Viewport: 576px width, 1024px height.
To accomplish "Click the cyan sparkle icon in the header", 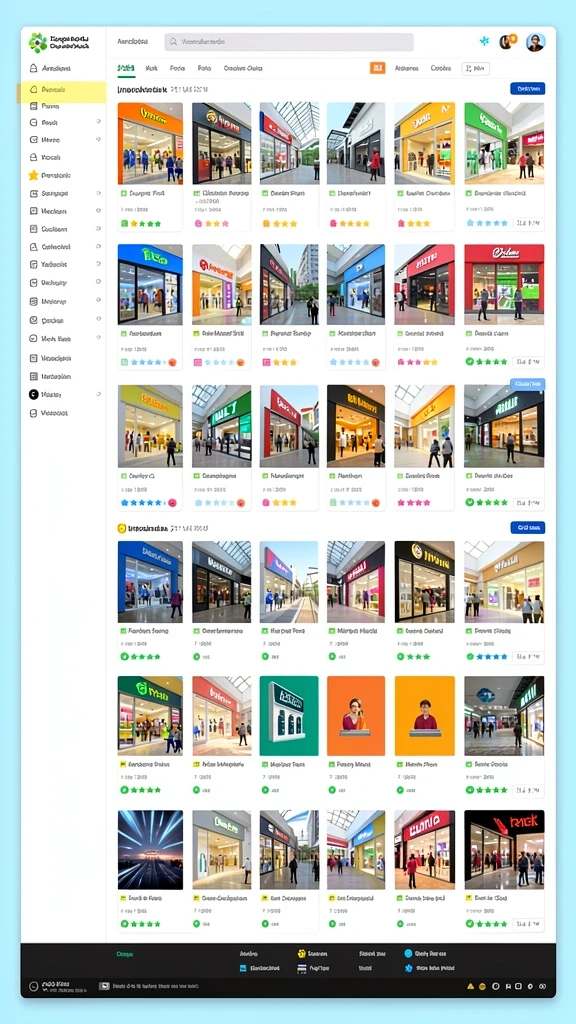I will coord(484,41).
